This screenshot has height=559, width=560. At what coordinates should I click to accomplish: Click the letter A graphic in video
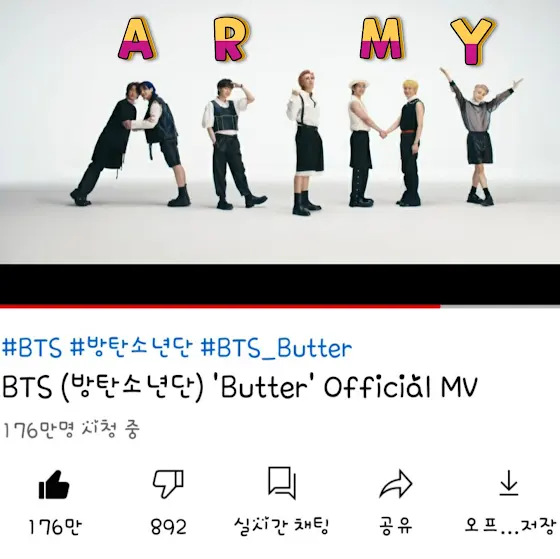tap(137, 39)
